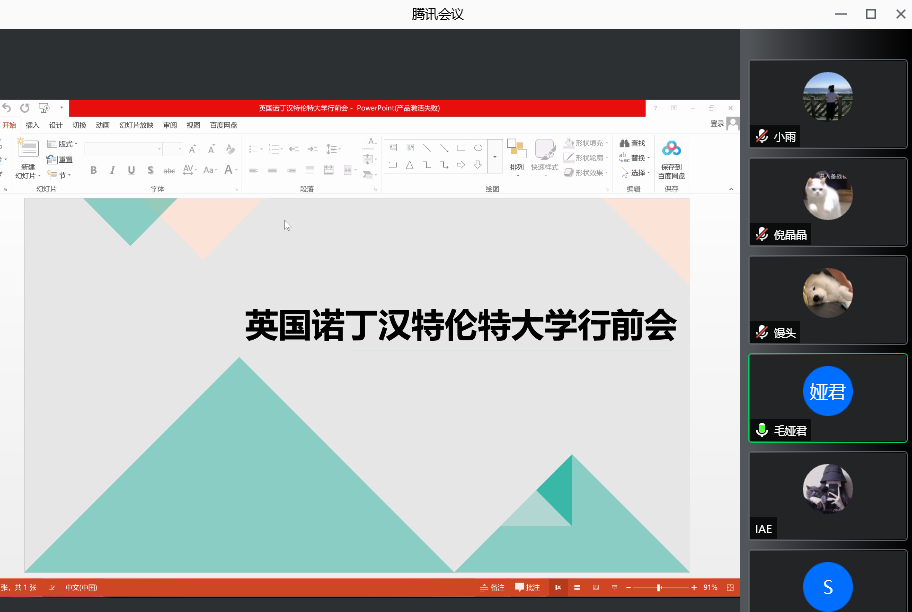Click the Comments button in status bar
Image resolution: width=912 pixels, height=612 pixels.
pyautogui.click(x=527, y=588)
